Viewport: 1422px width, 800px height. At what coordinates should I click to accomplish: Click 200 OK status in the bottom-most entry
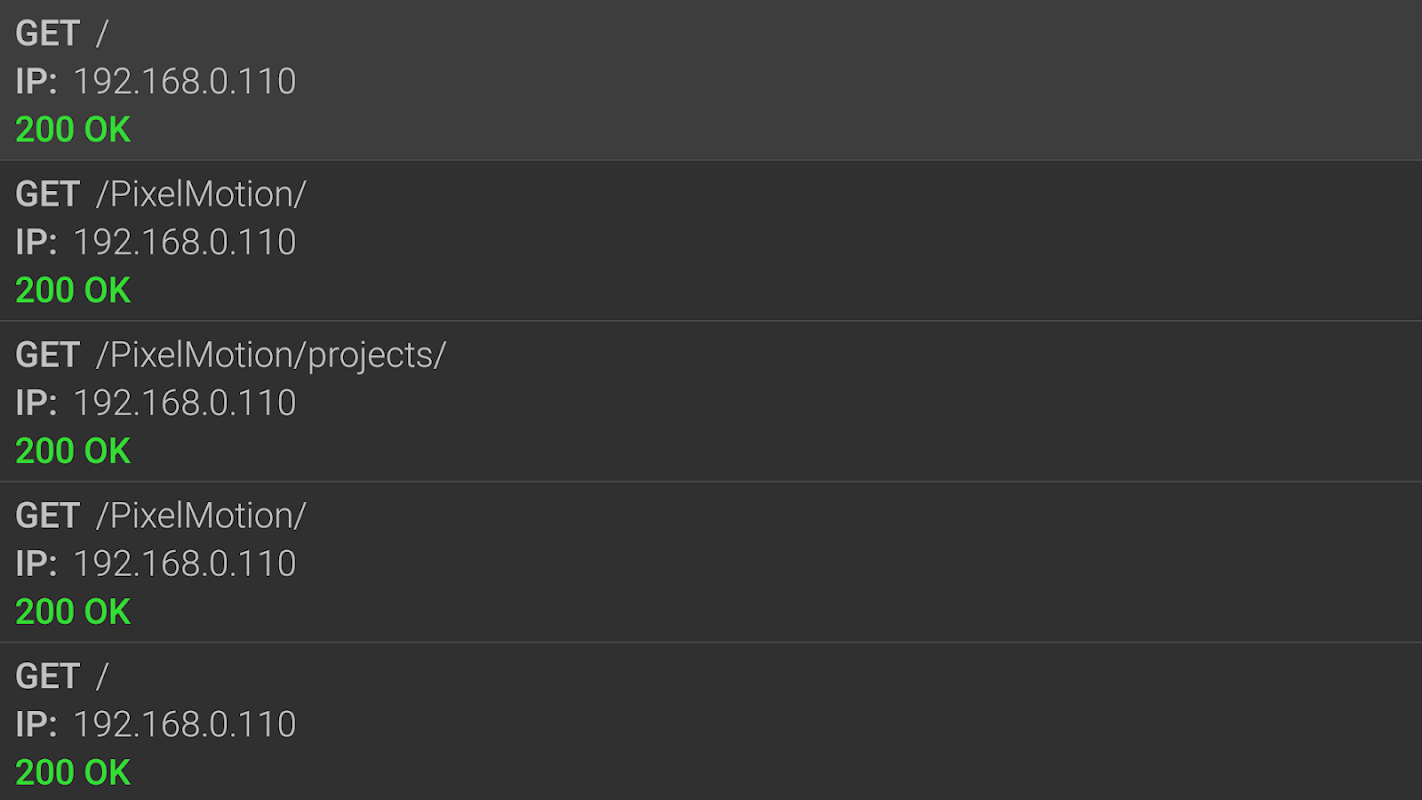(73, 772)
